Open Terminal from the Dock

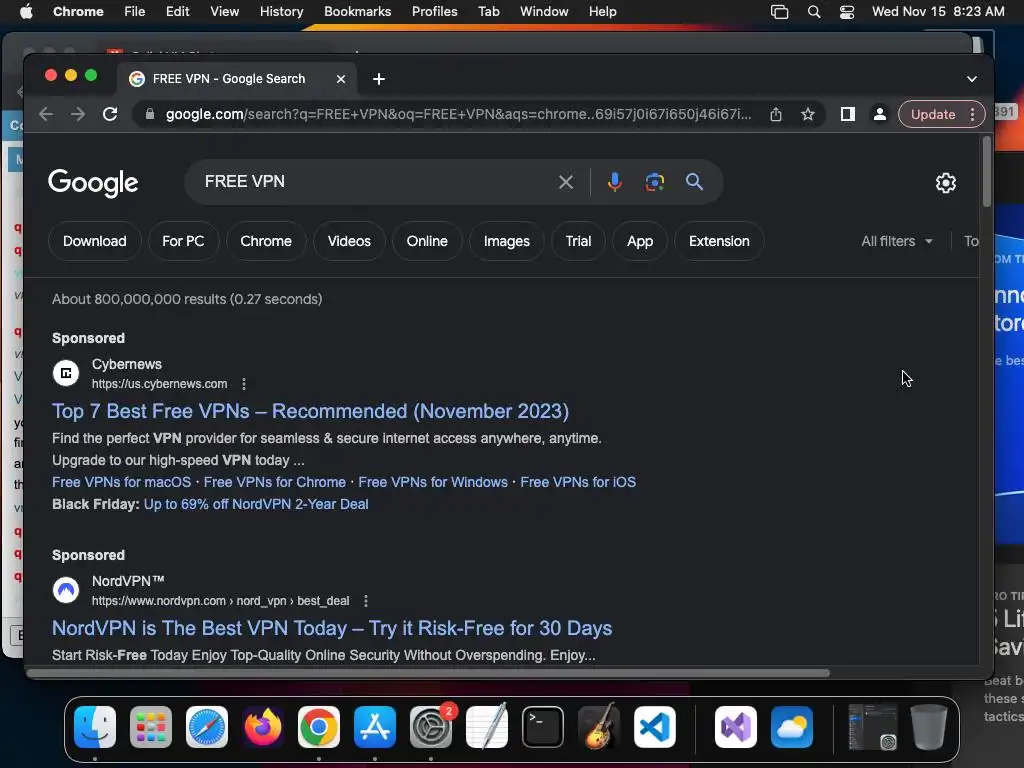point(543,727)
